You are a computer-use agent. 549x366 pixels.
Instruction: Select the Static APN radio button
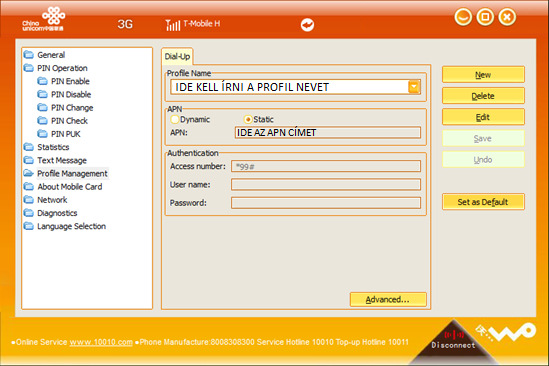coord(248,119)
